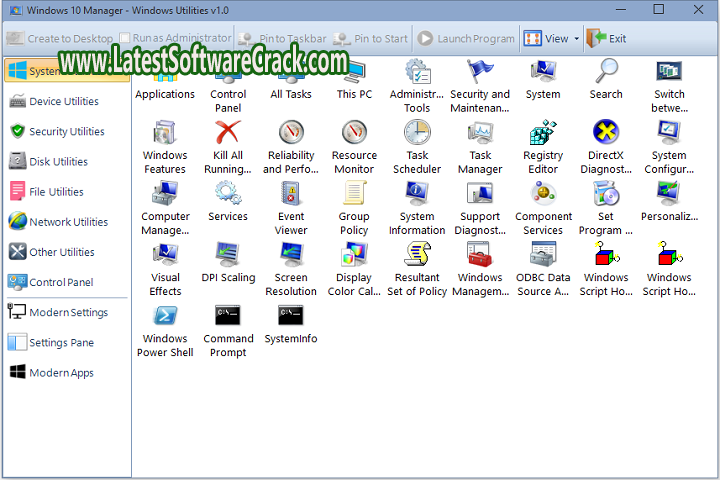The height and width of the screenshot is (480, 720).
Task: Open System Information icon
Action: pos(417,209)
